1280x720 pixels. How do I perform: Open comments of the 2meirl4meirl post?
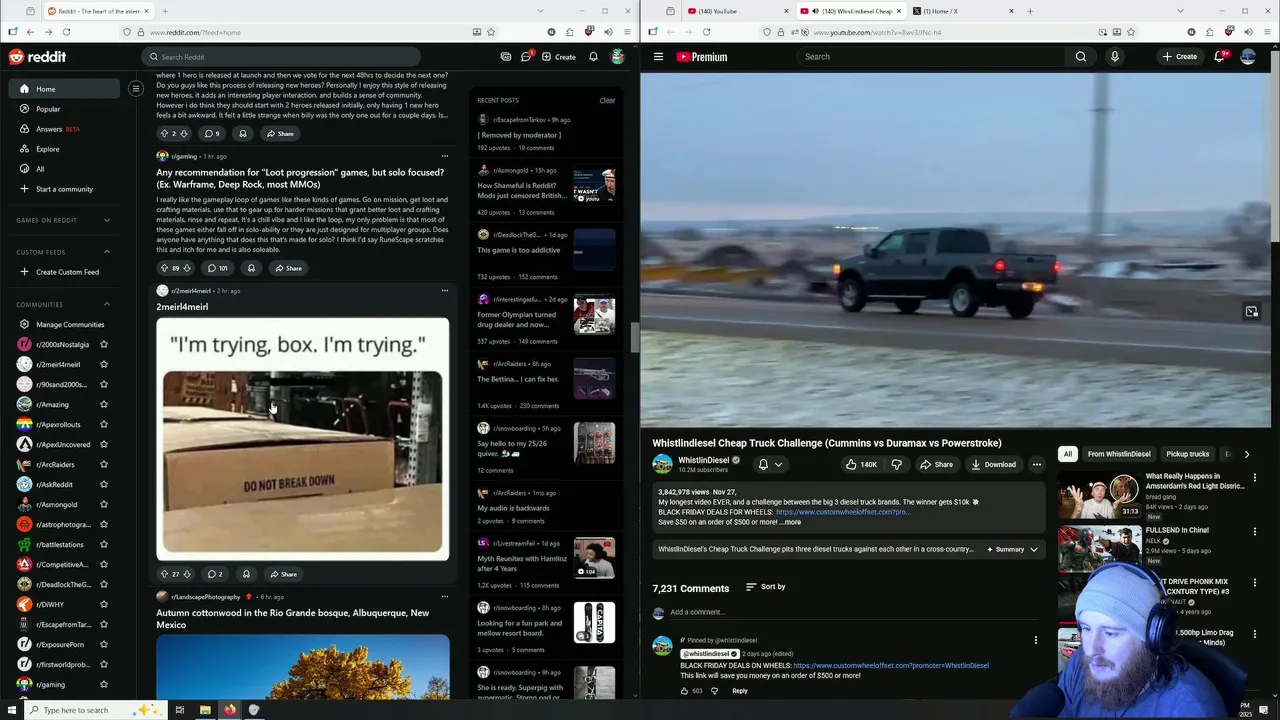point(214,574)
